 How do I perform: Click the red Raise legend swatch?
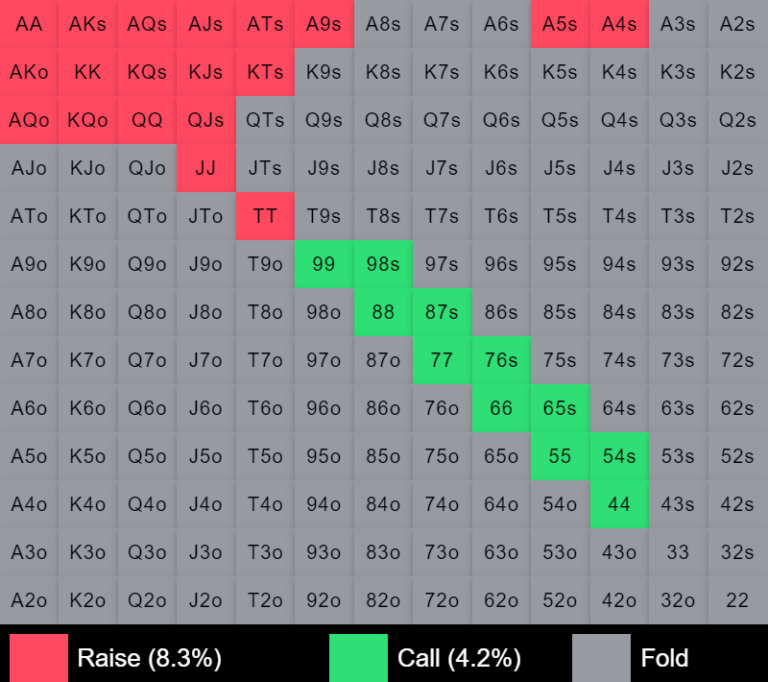39,658
